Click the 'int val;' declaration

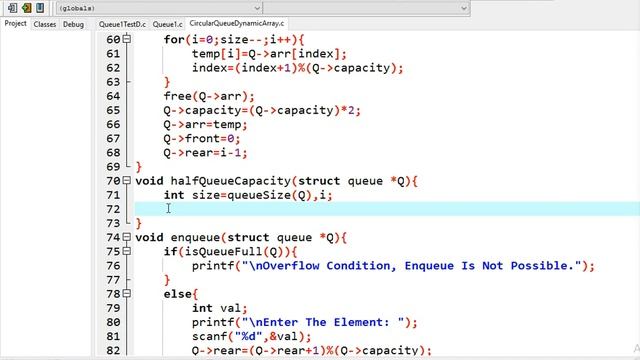(x=220, y=308)
